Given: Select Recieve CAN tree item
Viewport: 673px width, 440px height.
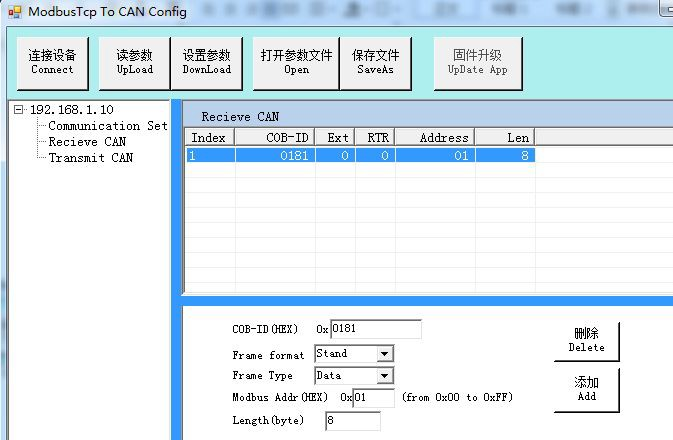Looking at the screenshot, I should point(87,142).
